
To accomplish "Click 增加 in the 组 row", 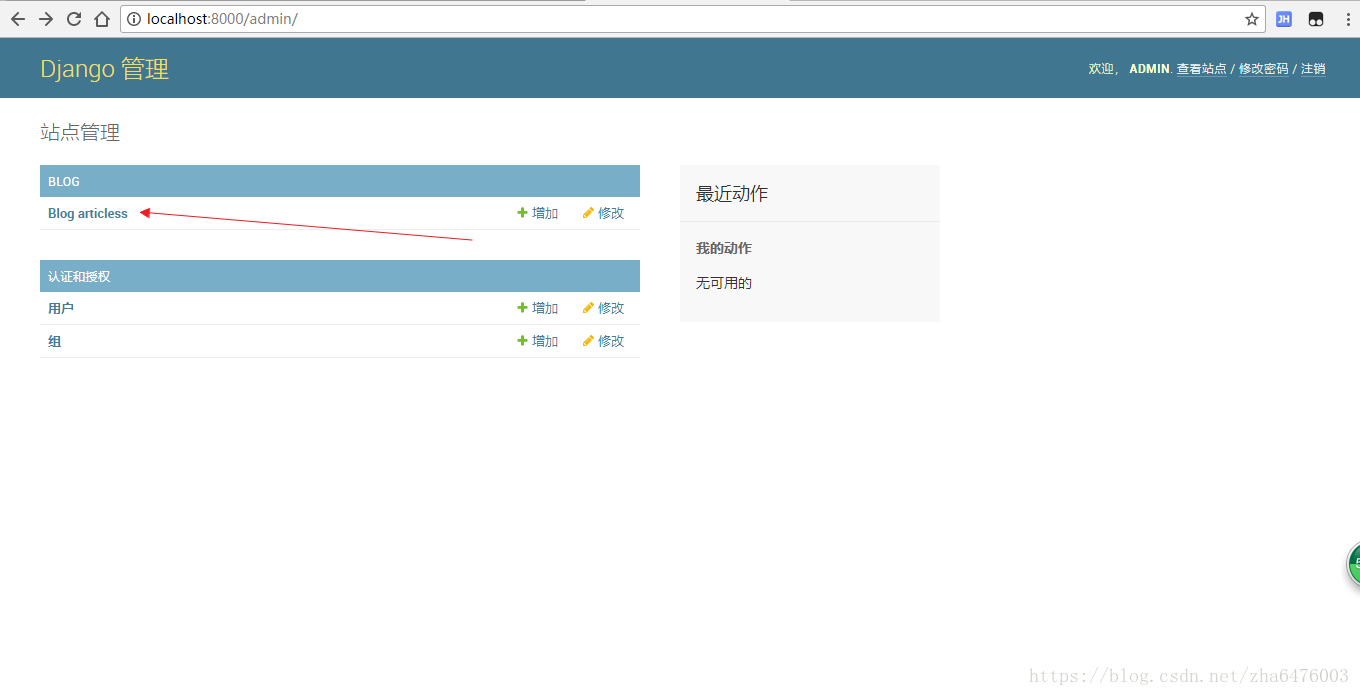I will (x=538, y=341).
